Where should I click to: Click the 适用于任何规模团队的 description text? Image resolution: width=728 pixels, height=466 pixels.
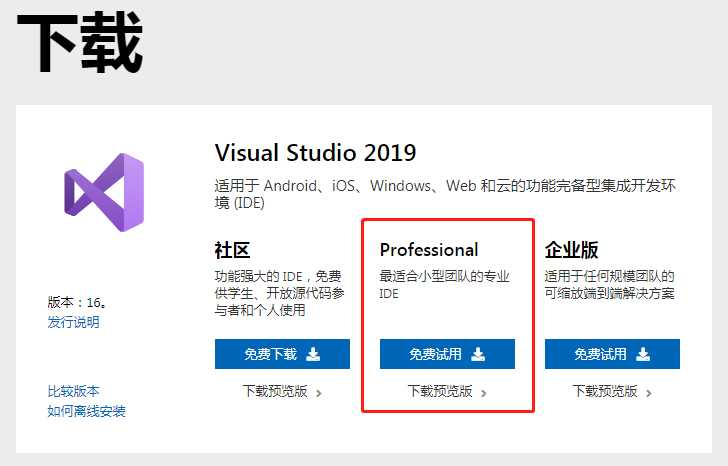[x=610, y=285]
